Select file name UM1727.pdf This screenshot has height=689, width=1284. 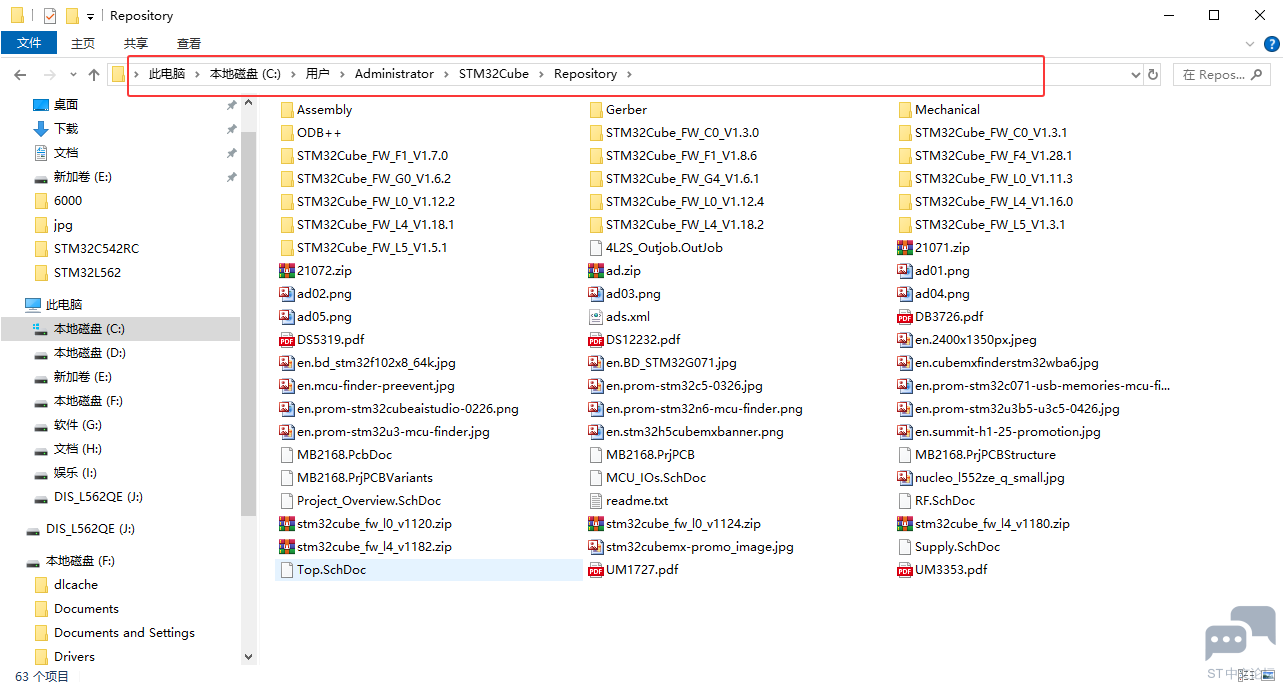[x=642, y=570]
